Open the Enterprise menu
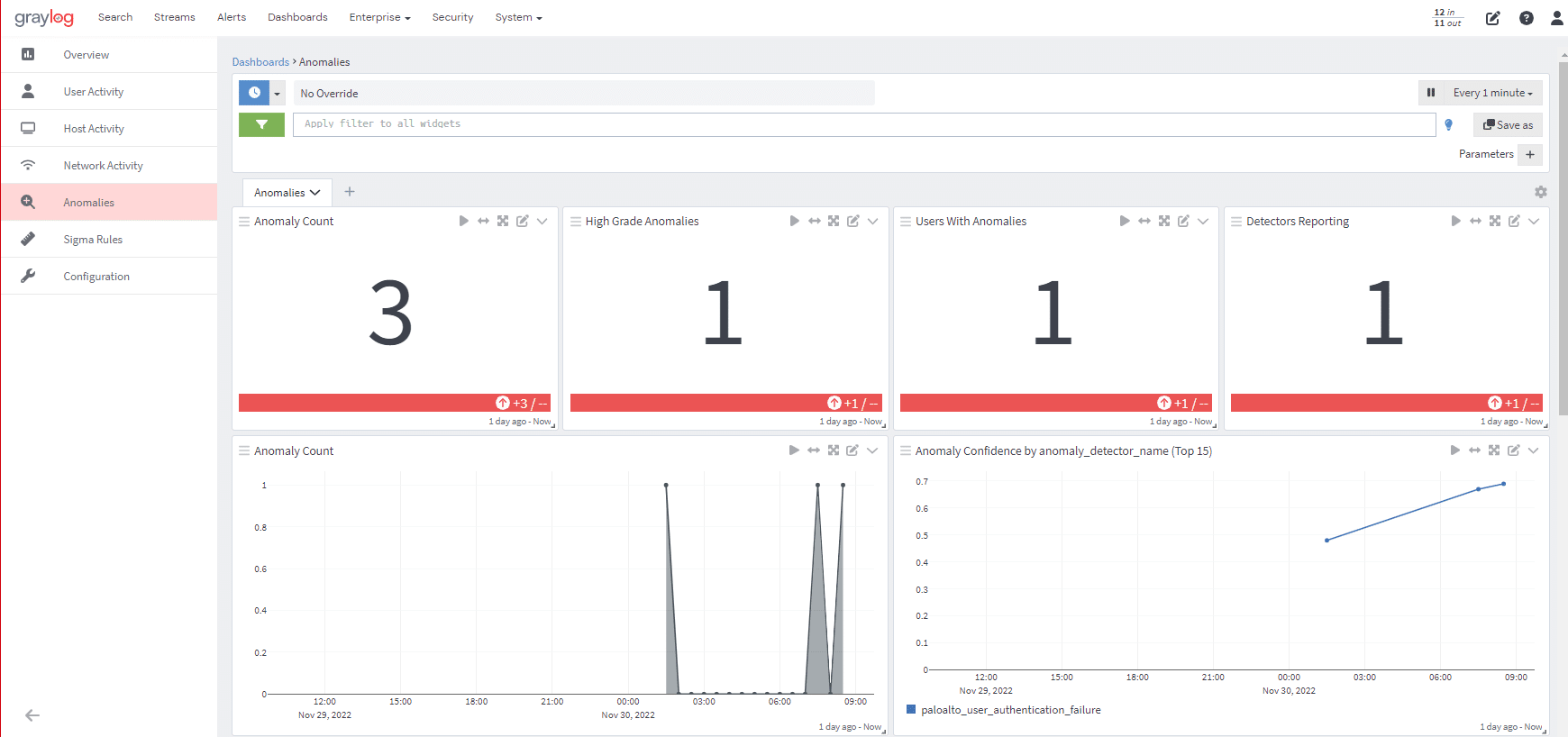Viewport: 1568px width, 737px height. tap(379, 17)
